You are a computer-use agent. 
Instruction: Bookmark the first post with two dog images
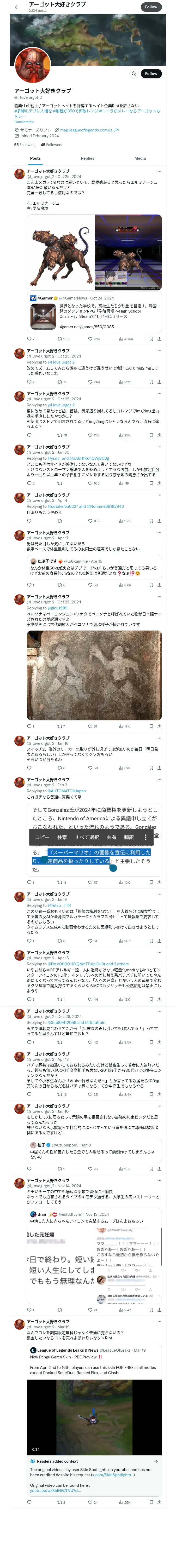[x=151, y=339]
